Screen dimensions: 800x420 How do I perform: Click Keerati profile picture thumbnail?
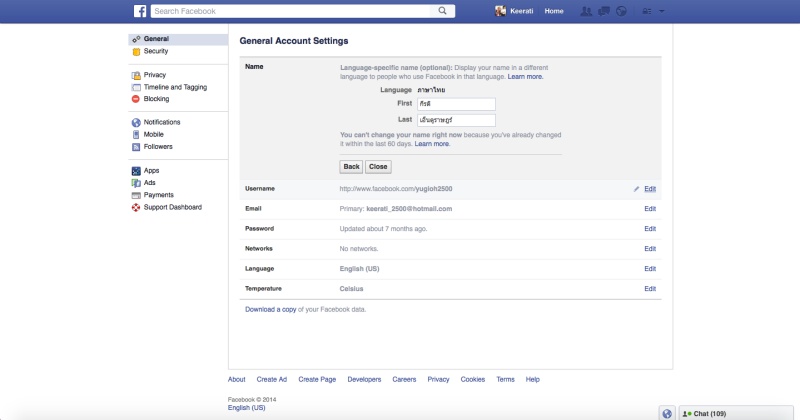501,11
